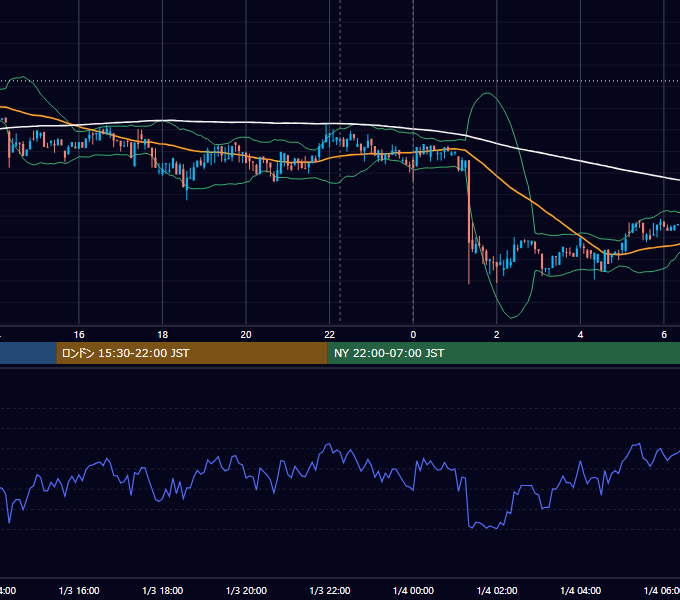Click the 4 hour label on price chart axis
Viewport: 680px width, 600px height.
(580, 335)
